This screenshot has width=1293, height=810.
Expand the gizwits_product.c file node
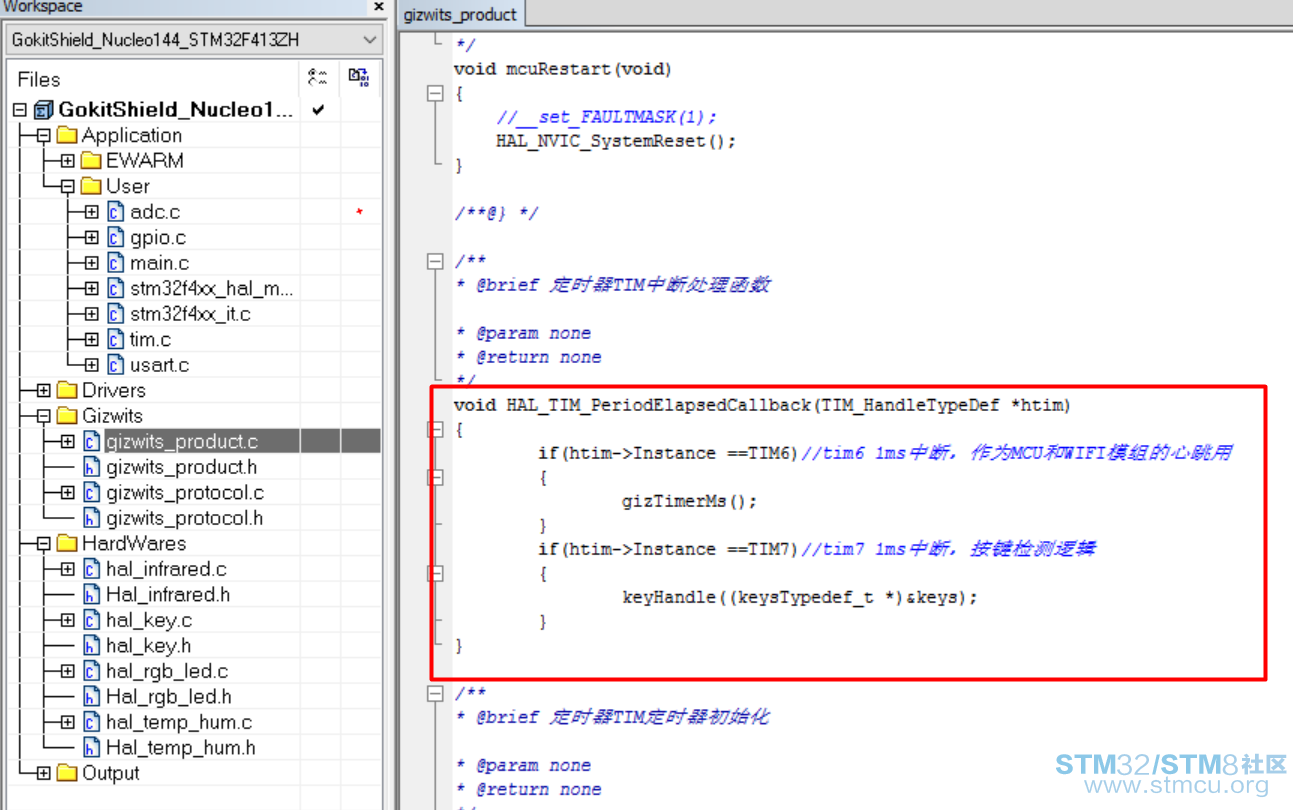point(67,441)
